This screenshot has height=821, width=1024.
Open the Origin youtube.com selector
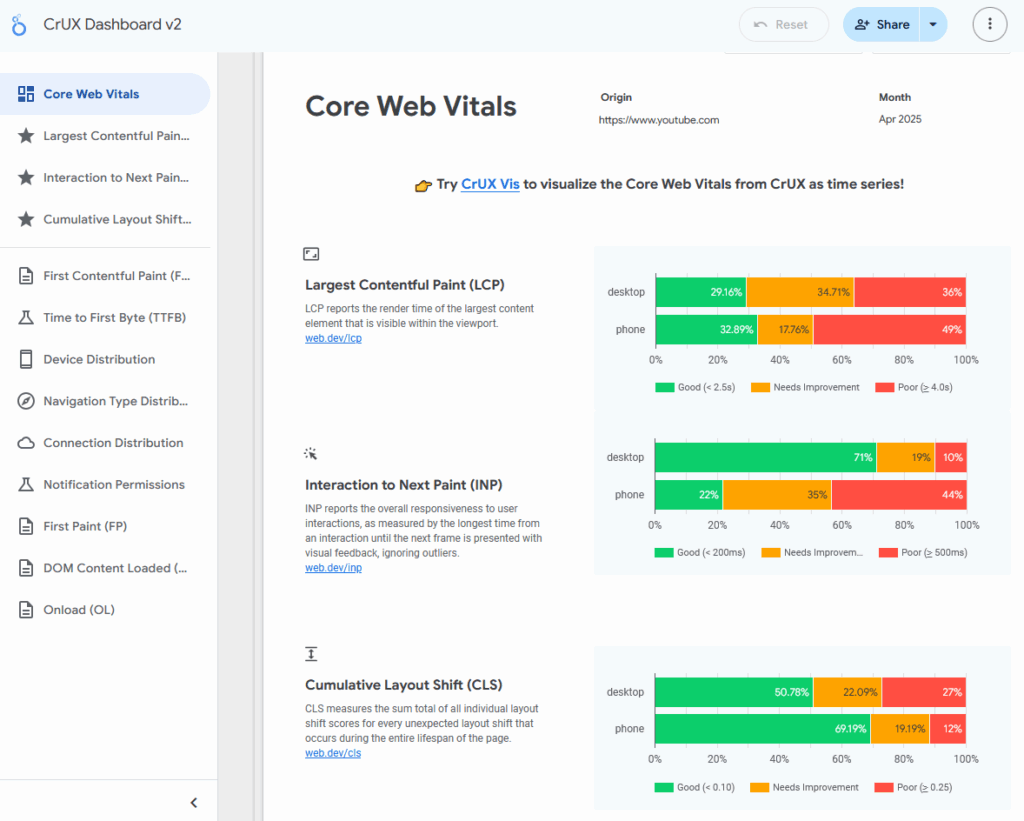click(659, 119)
